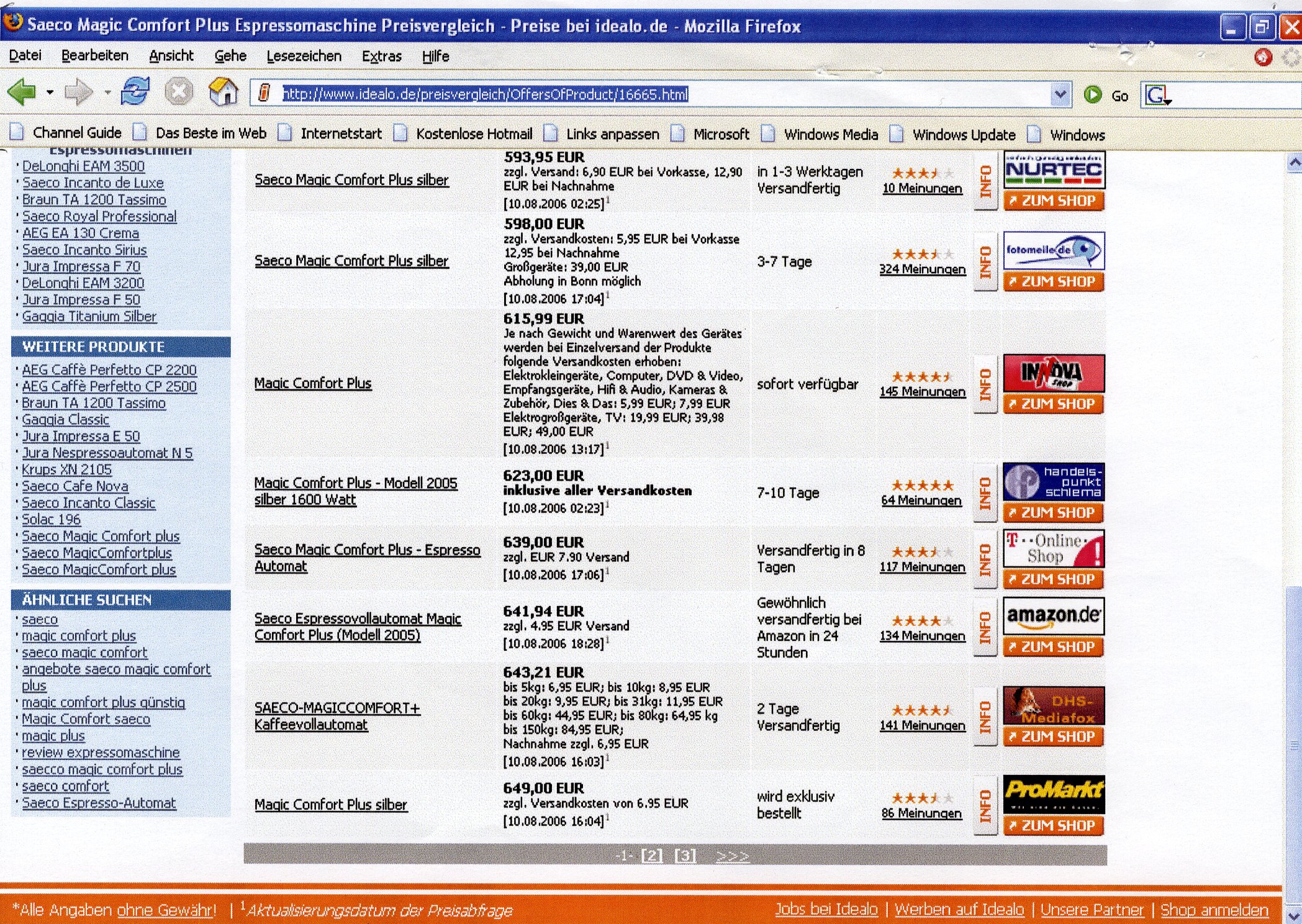The height and width of the screenshot is (924, 1302).
Task: Click the INFO tab for the NURTEC offer
Action: [985, 181]
